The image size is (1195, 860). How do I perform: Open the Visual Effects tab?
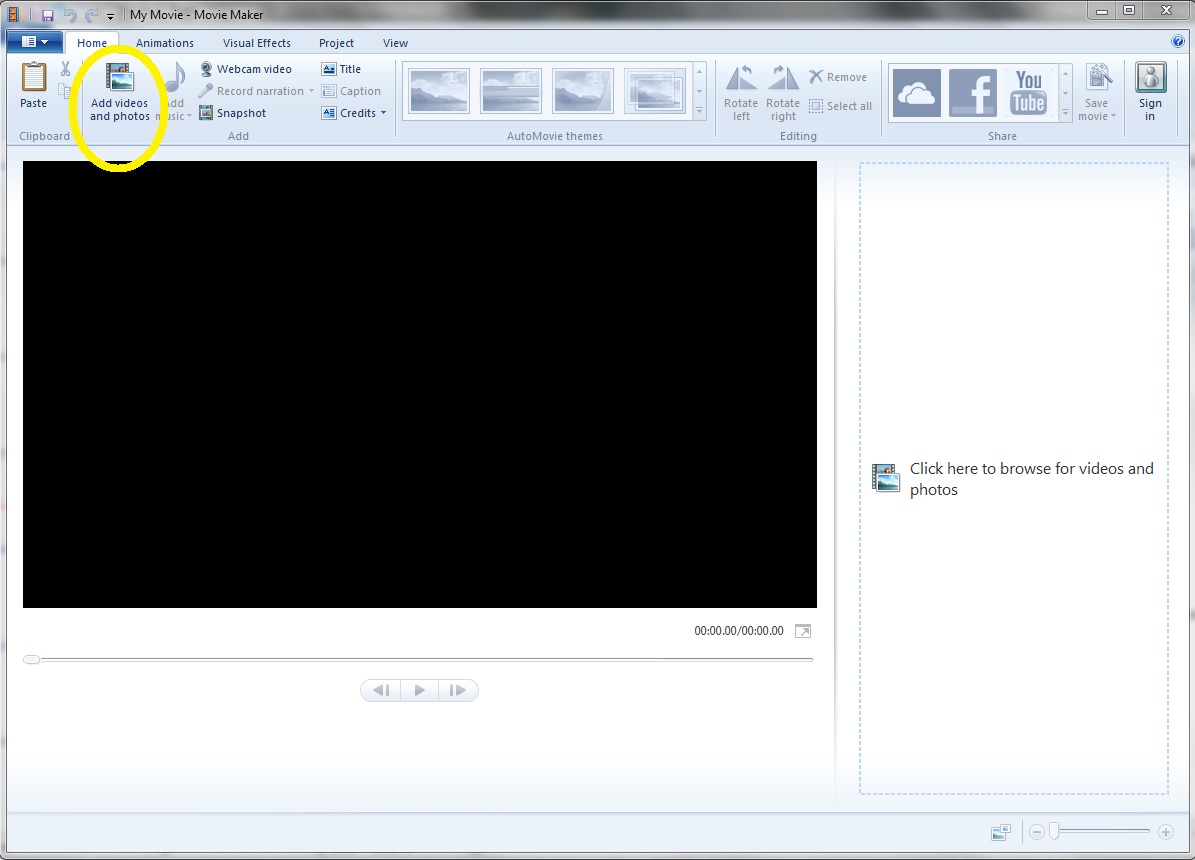(257, 43)
